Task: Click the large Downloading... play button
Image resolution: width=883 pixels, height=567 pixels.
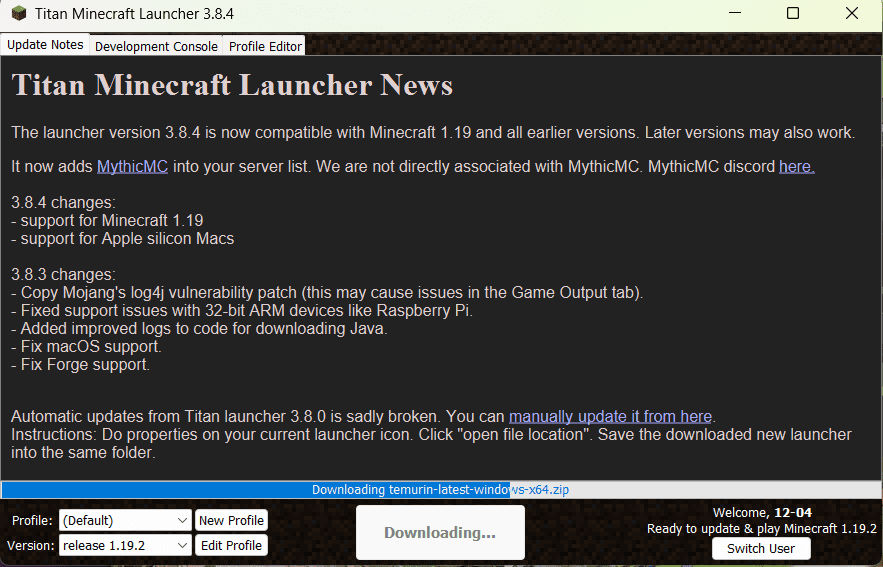Action: pyautogui.click(x=440, y=532)
